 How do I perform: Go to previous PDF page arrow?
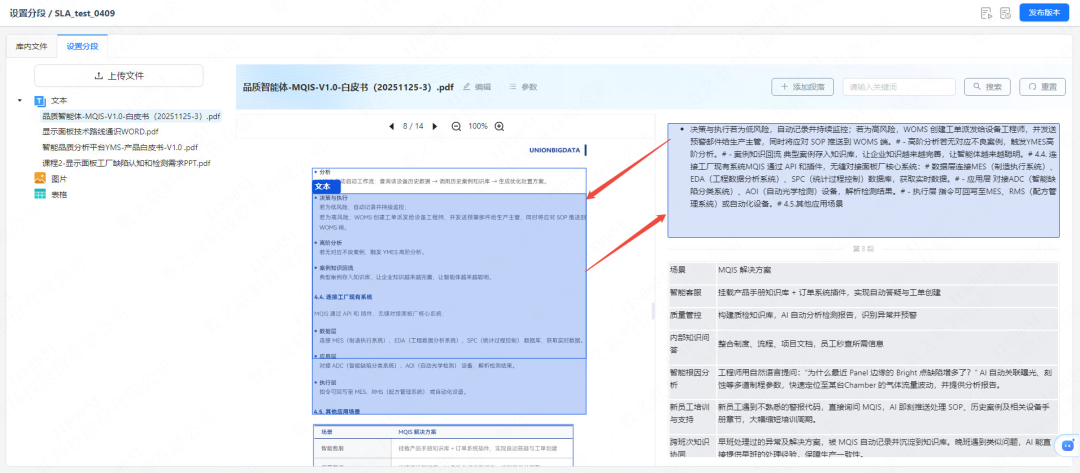click(392, 127)
